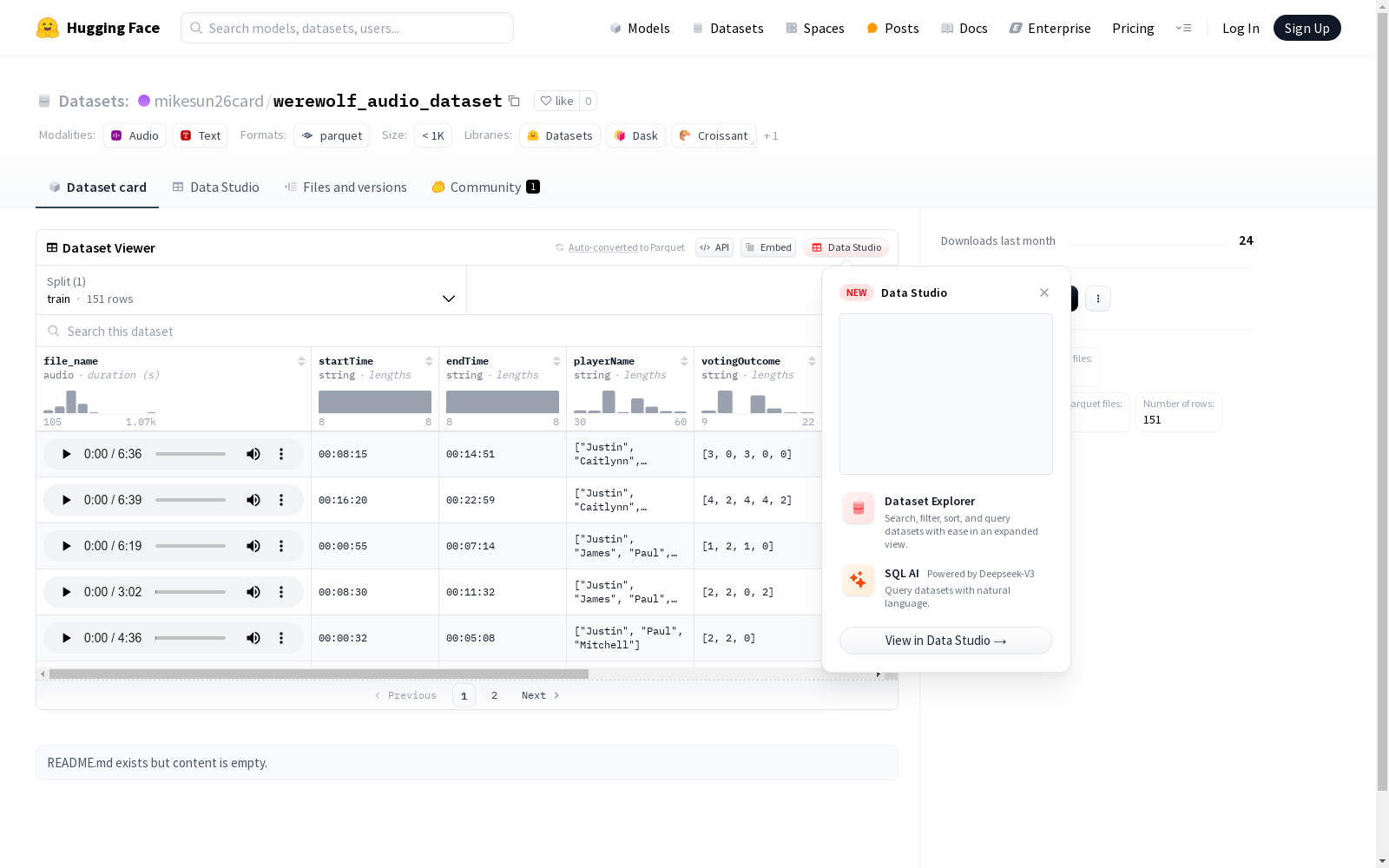Mute the 4:36 audio clip
The image size is (1389, 868).
tap(253, 638)
